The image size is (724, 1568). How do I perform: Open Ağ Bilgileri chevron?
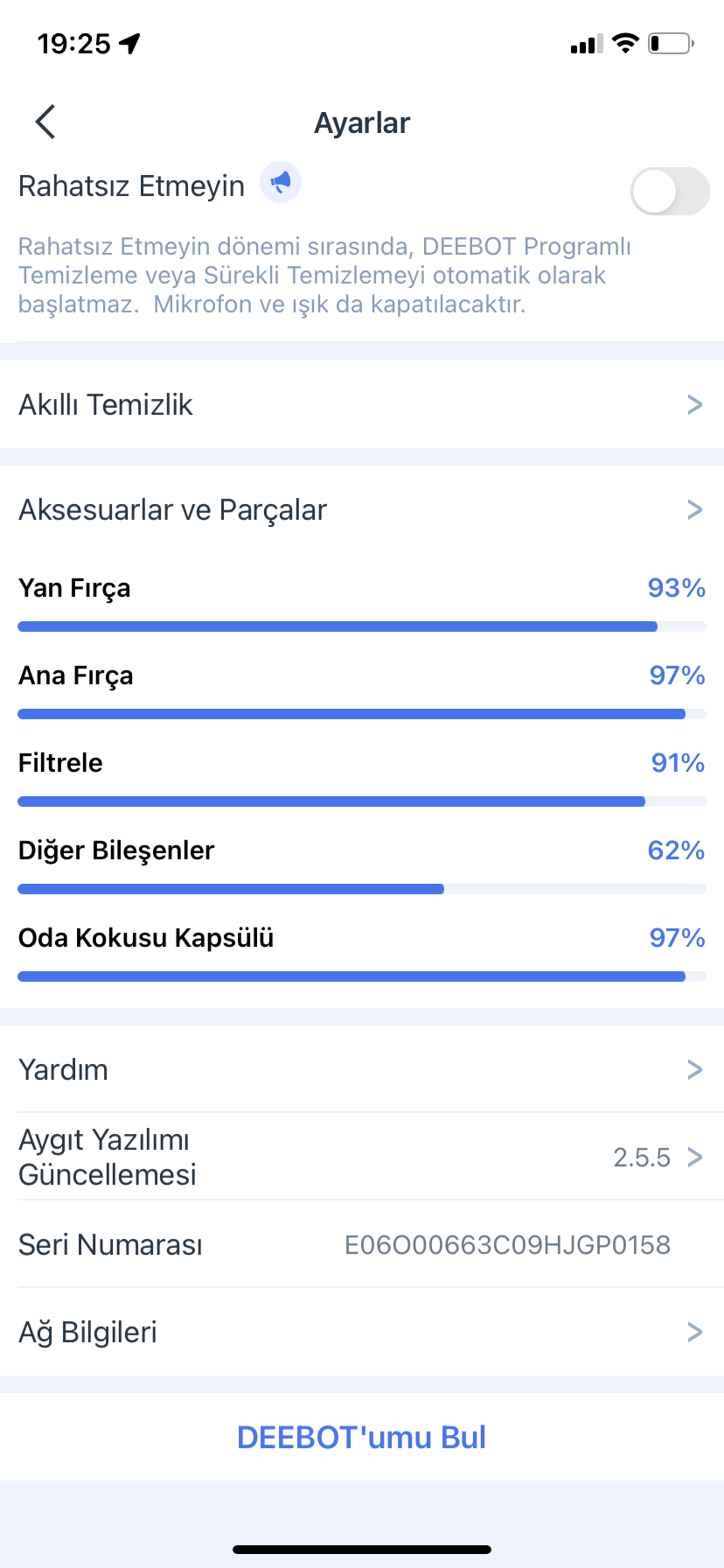[x=695, y=1332]
